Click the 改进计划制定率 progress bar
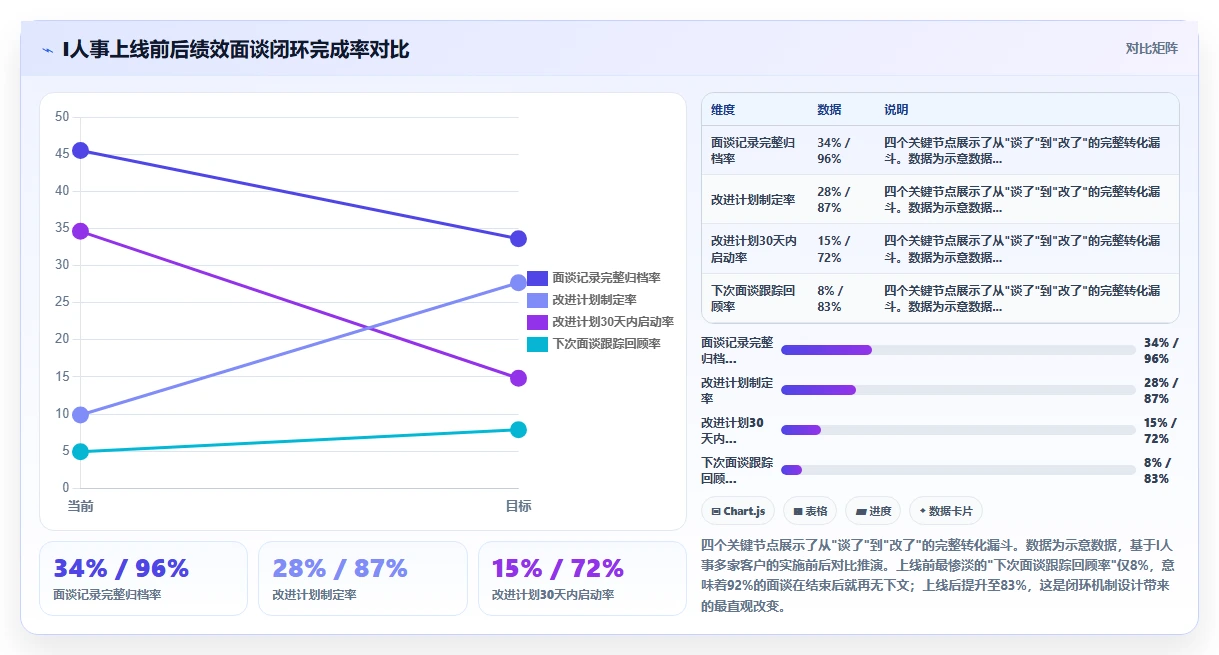The height and width of the screenshot is (655, 1219). pyautogui.click(x=958, y=390)
